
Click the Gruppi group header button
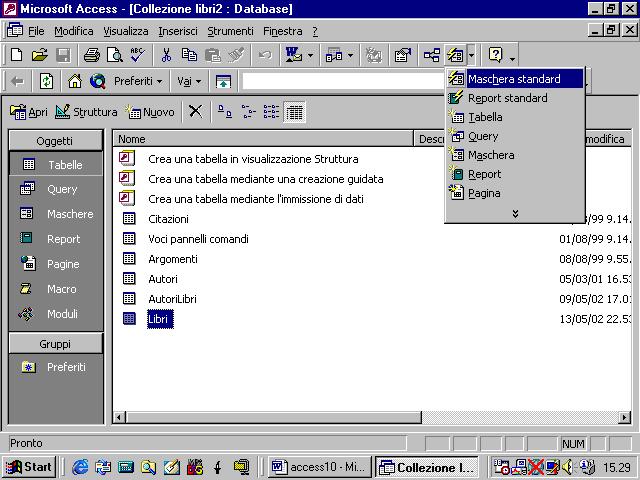[x=56, y=344]
